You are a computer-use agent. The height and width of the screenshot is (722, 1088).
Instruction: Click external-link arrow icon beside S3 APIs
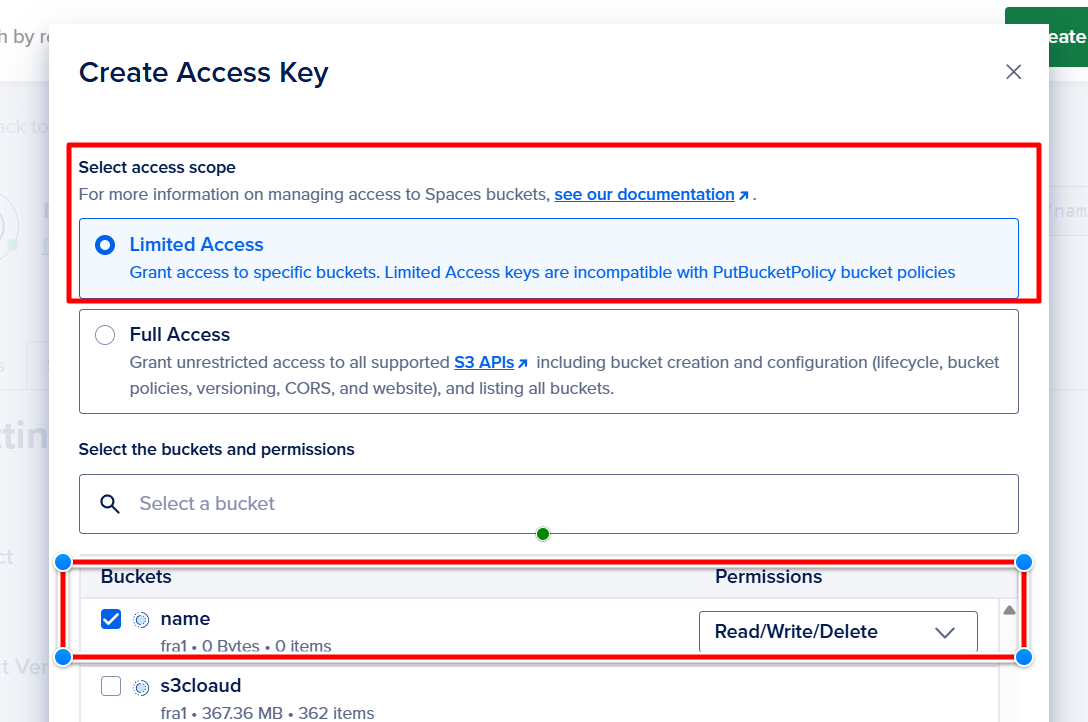522,363
